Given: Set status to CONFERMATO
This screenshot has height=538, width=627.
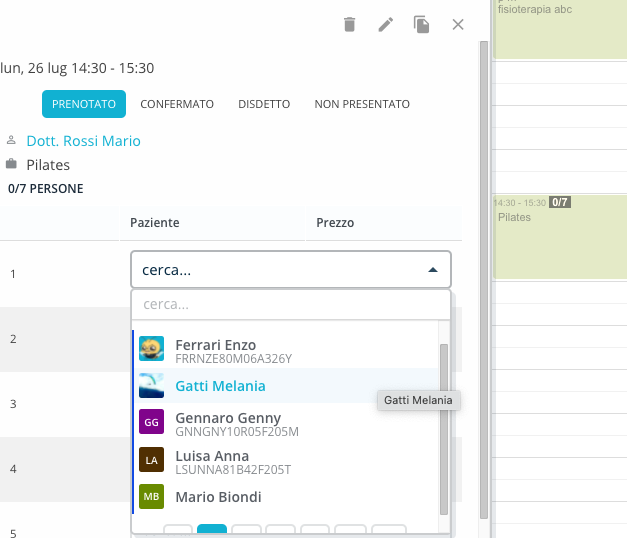Looking at the screenshot, I should coord(177,104).
